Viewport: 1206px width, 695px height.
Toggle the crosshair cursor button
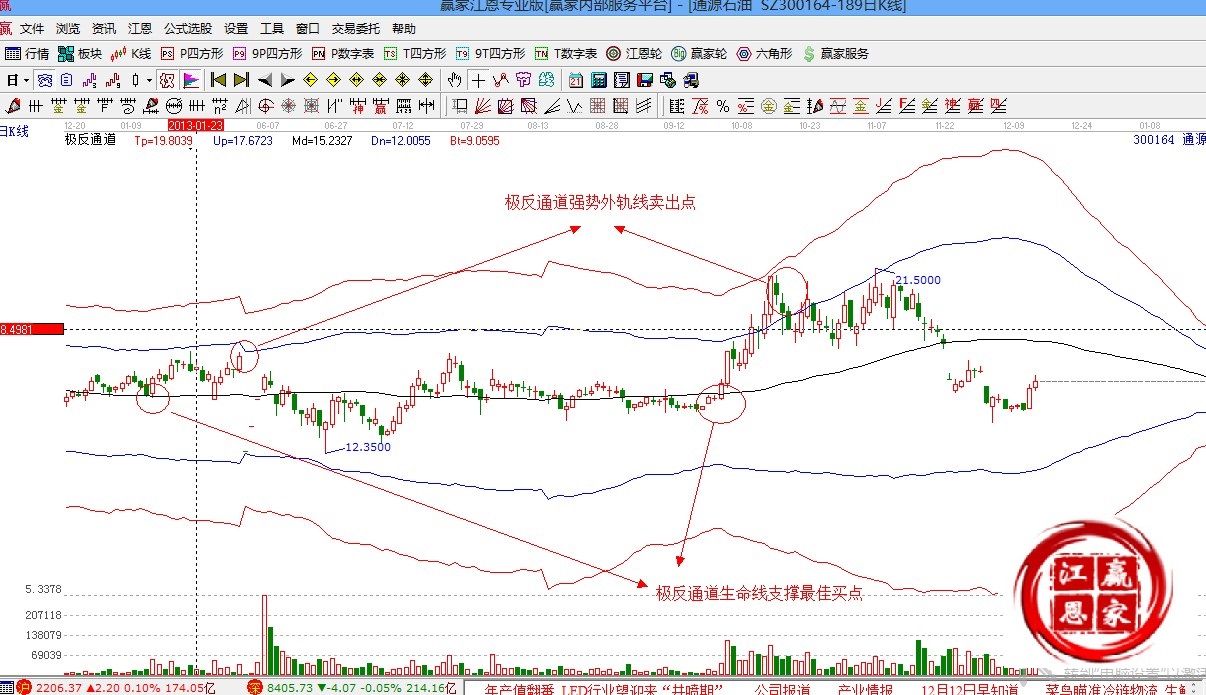[x=479, y=80]
